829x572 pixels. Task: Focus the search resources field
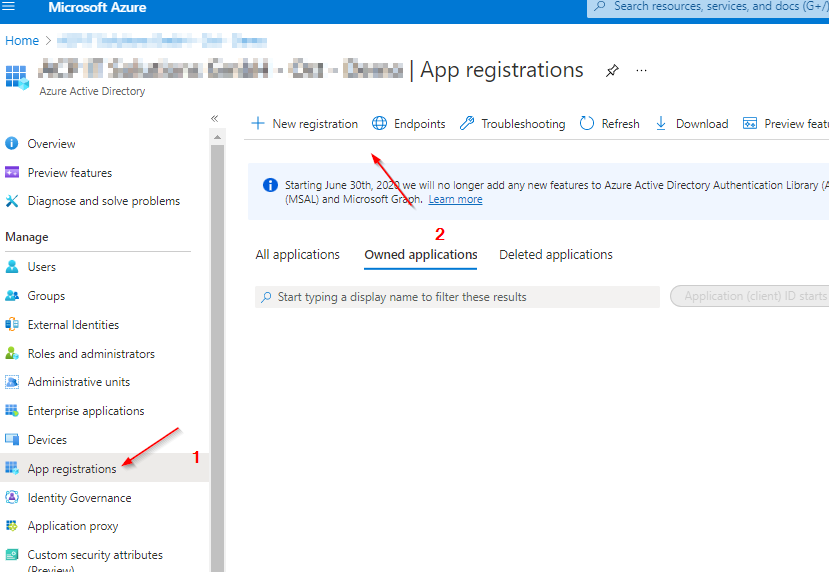(708, 7)
